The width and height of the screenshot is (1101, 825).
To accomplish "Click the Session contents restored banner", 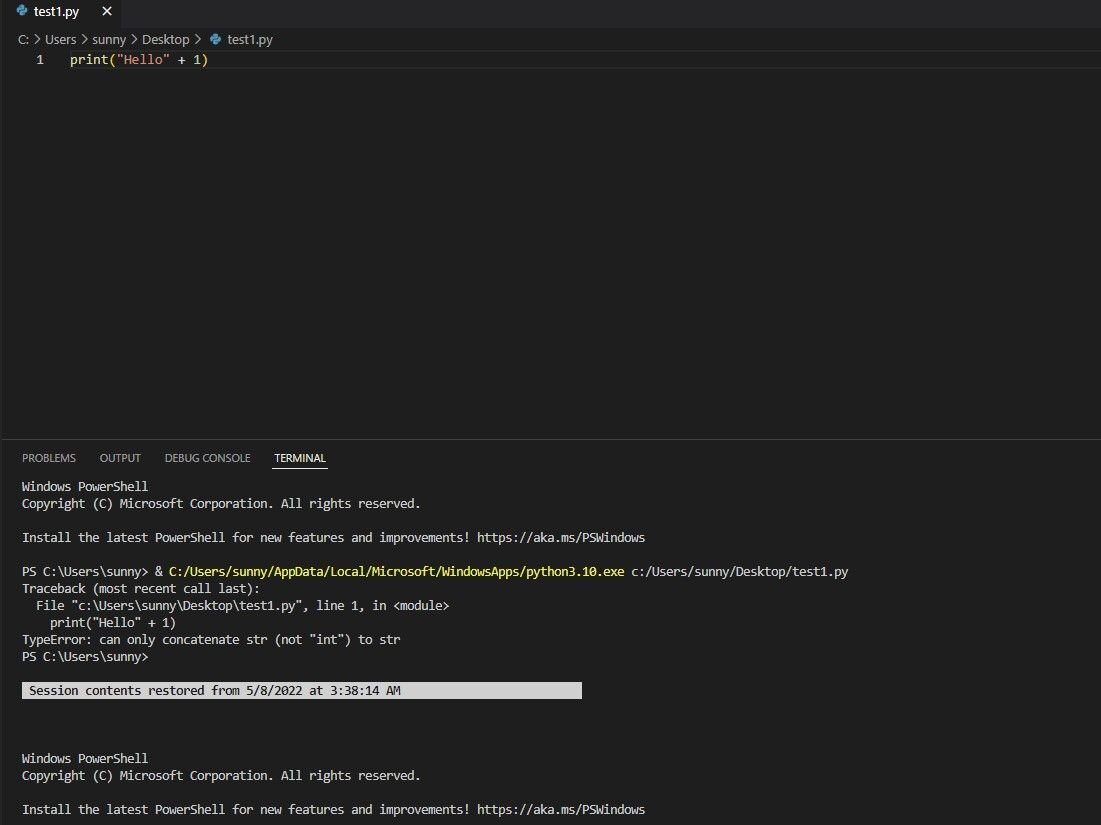I will (302, 690).
